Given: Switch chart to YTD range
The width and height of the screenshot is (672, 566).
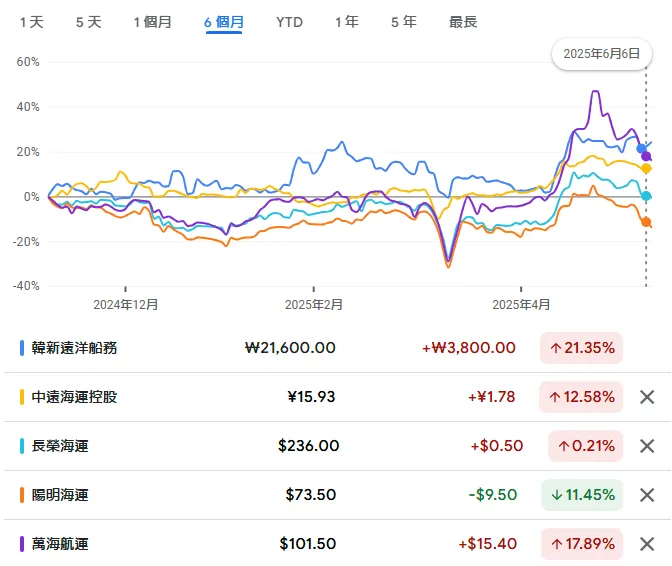Looking at the screenshot, I should coord(289,22).
